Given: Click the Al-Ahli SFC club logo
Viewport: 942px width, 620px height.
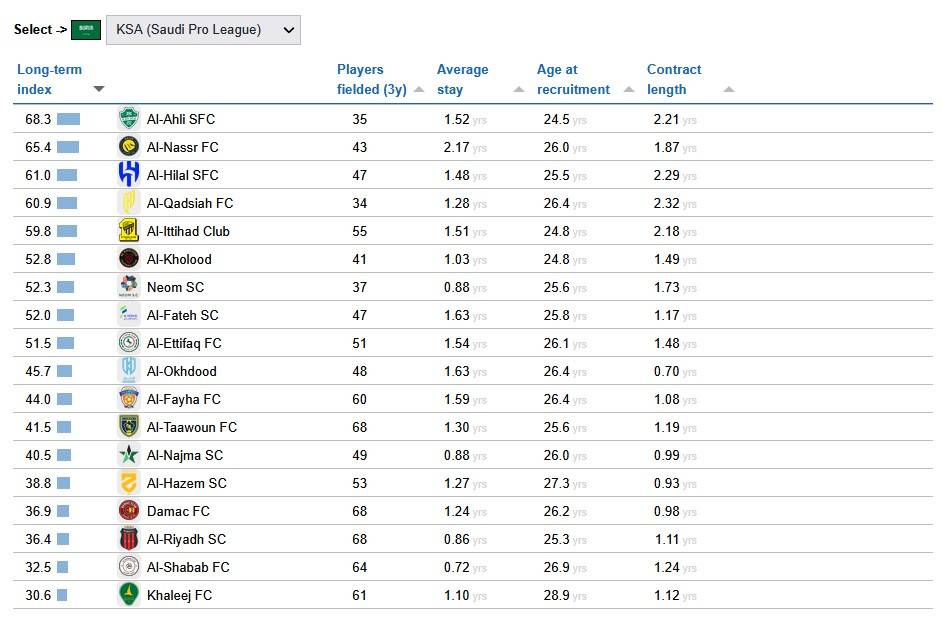Looking at the screenshot, I should (128, 119).
